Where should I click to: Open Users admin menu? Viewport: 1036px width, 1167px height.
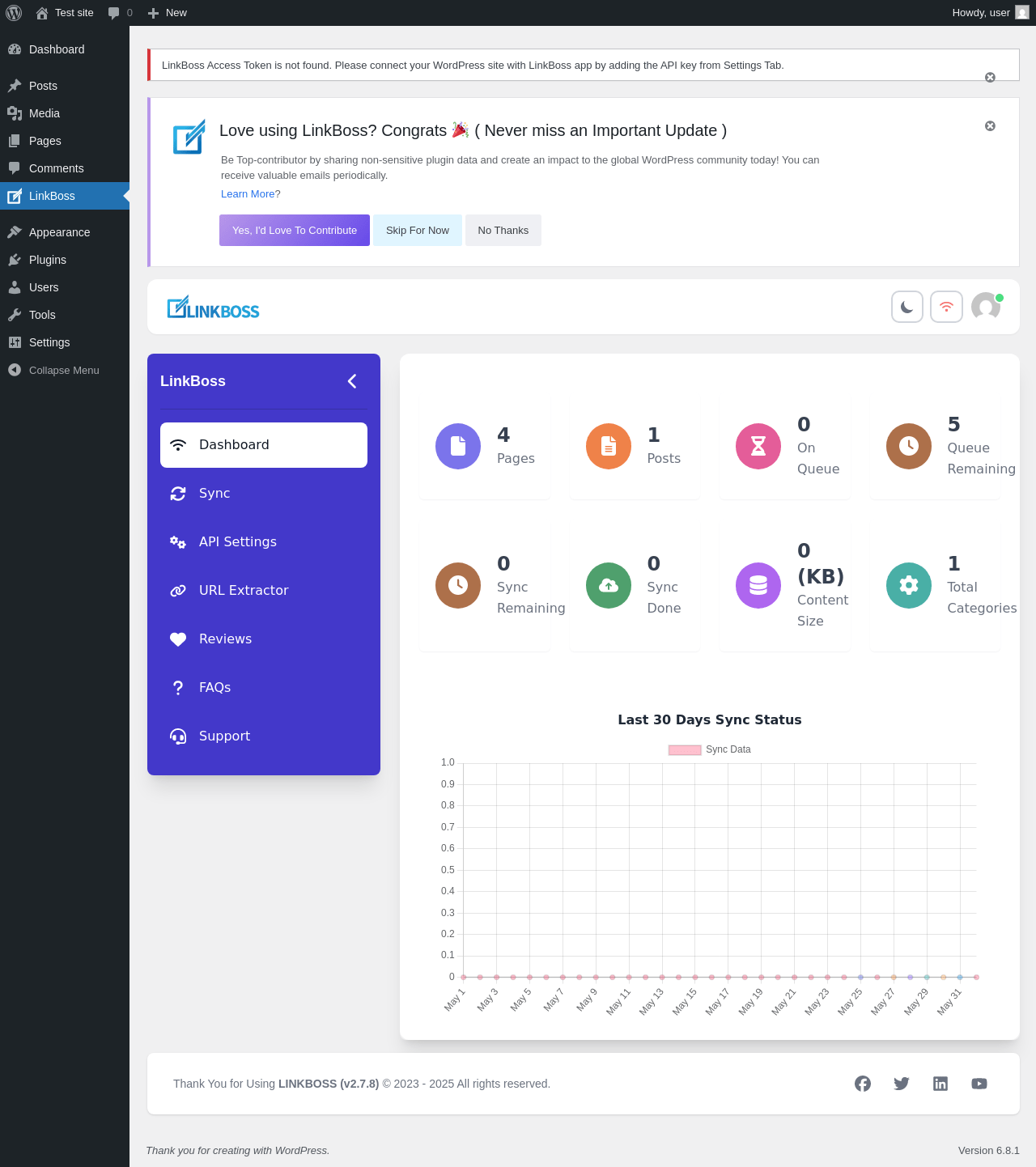[x=65, y=287]
